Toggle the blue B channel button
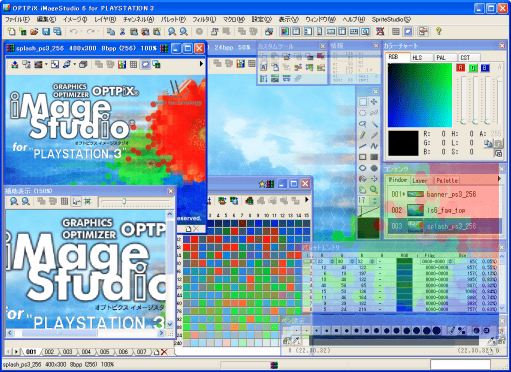The width and height of the screenshot is (511, 372). click(485, 68)
